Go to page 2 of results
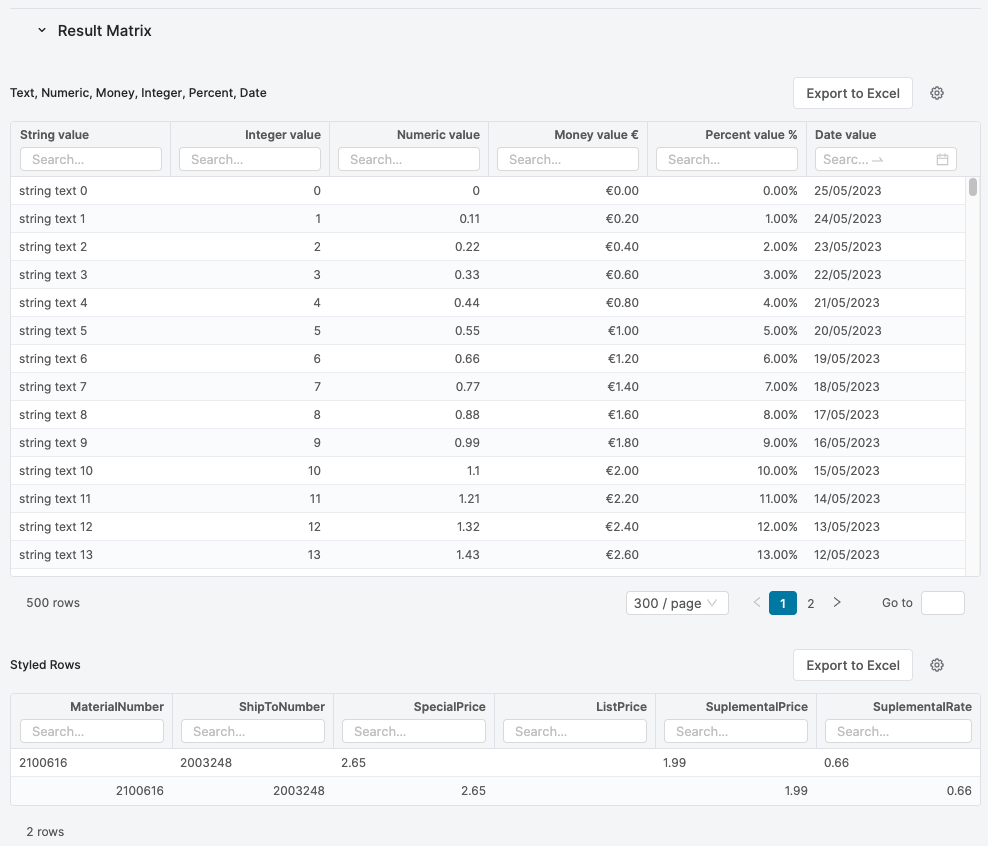This screenshot has height=846, width=988. tap(810, 603)
